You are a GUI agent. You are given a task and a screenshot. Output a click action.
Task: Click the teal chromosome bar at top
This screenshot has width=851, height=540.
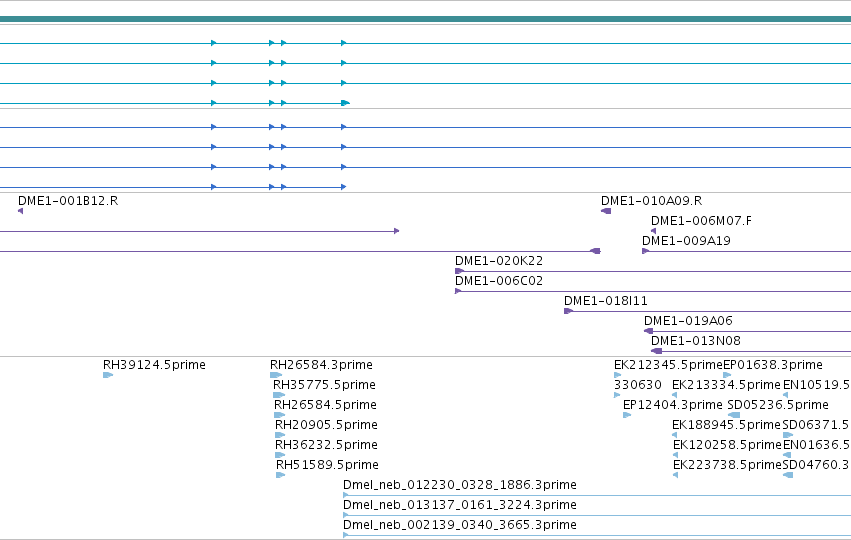[426, 19]
